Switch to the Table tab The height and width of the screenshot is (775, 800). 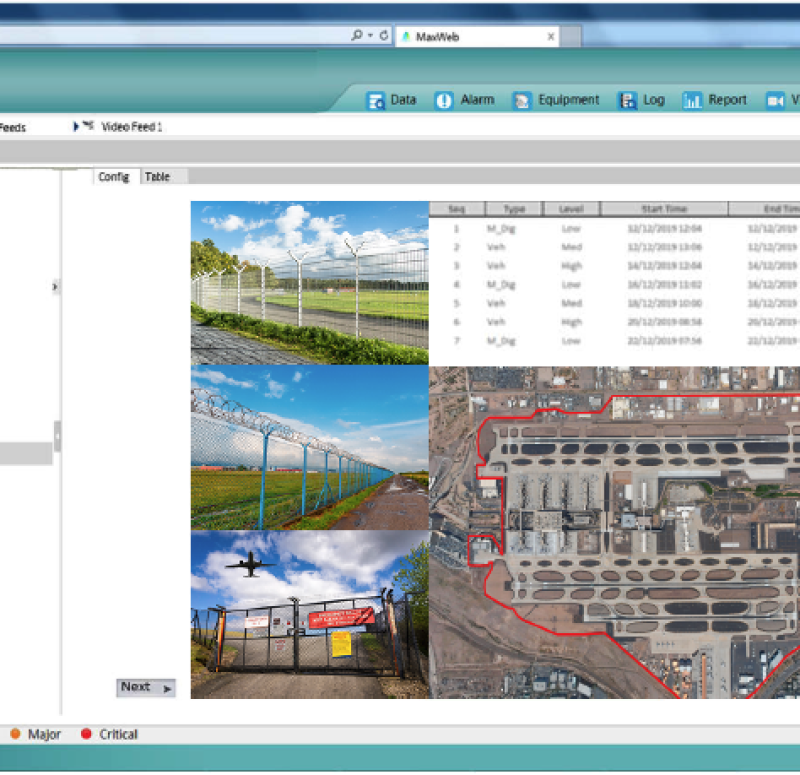pyautogui.click(x=157, y=177)
